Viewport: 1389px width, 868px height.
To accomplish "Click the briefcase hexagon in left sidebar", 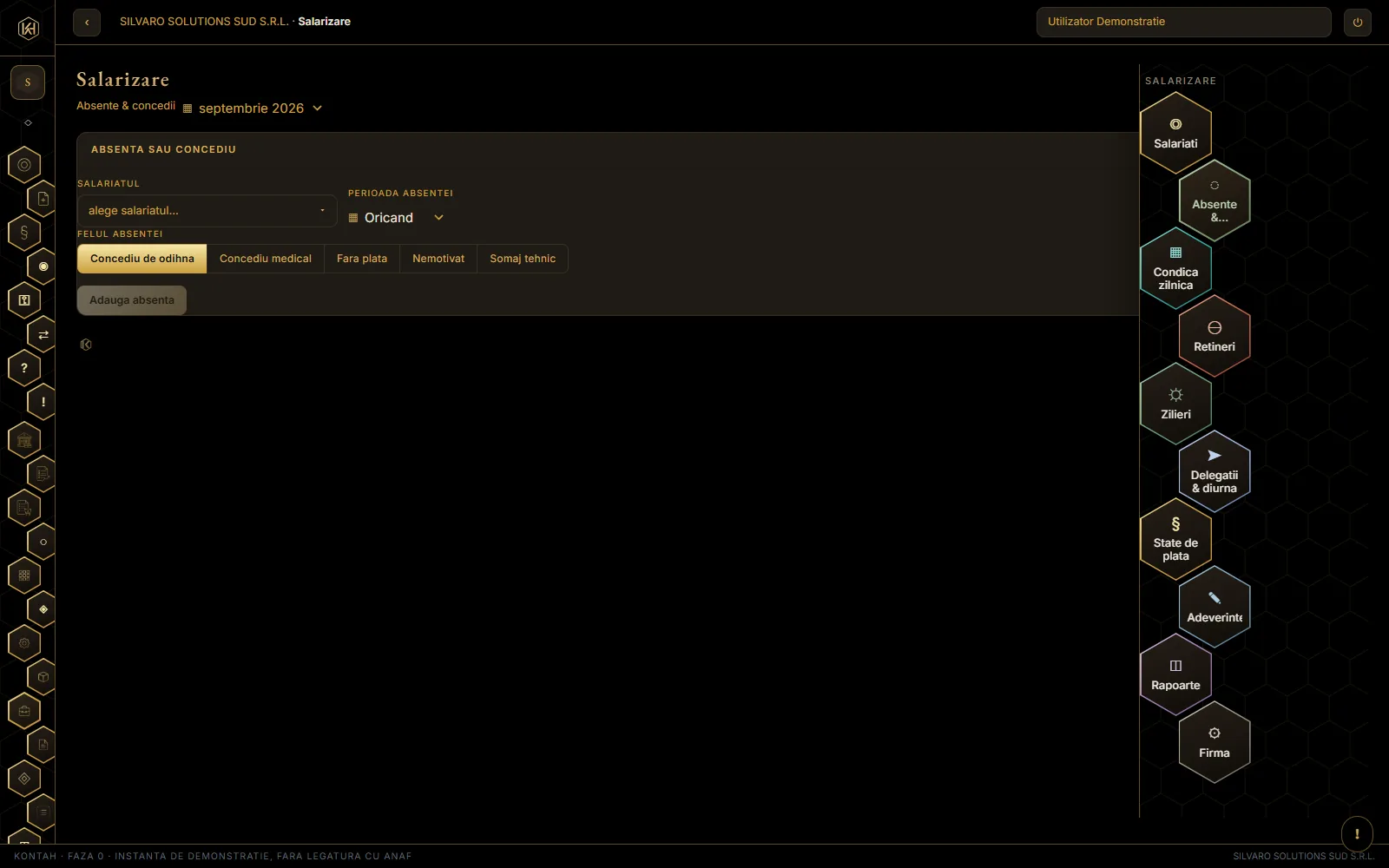I will (x=24, y=711).
